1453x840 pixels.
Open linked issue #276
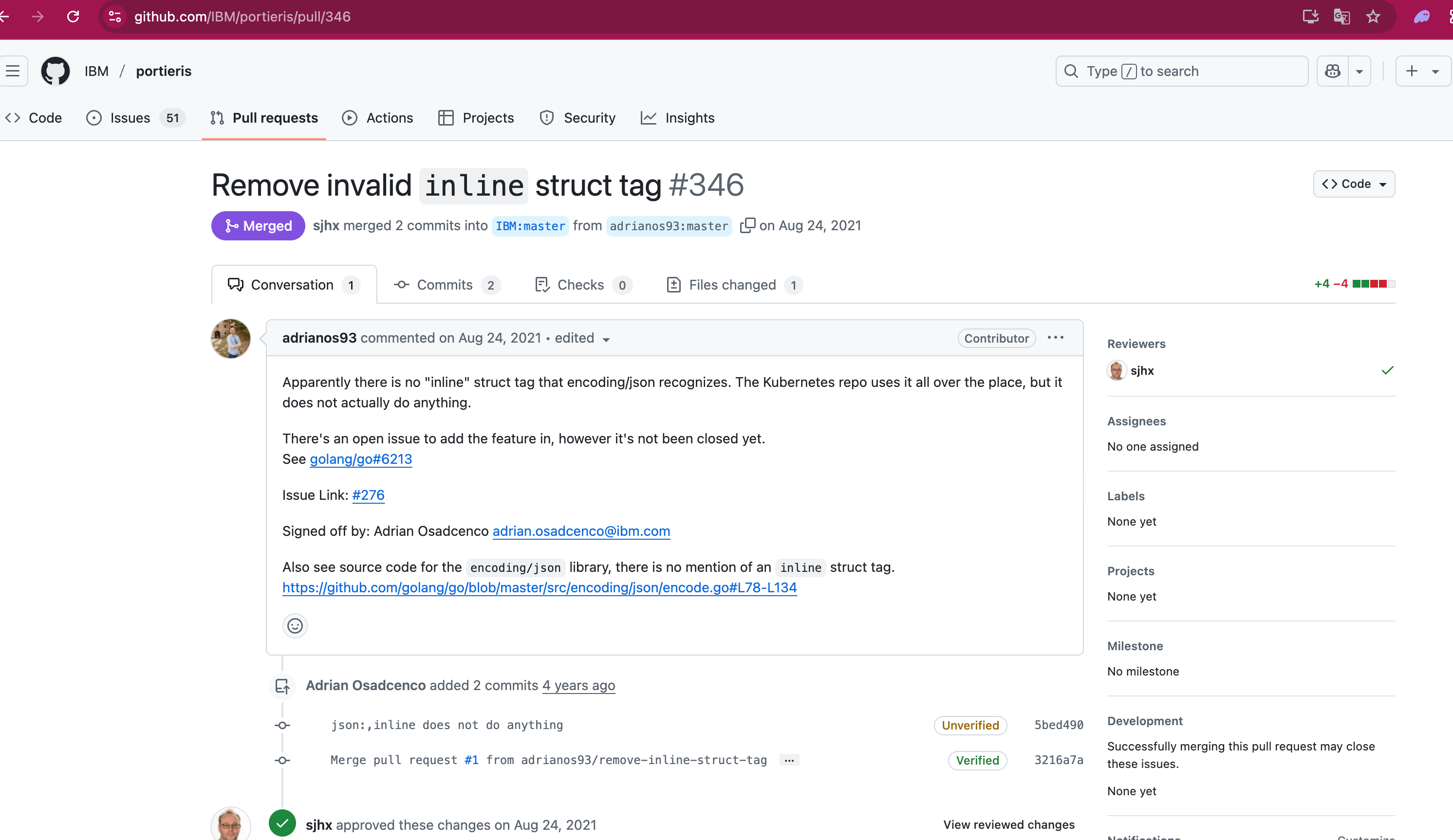[x=368, y=495]
